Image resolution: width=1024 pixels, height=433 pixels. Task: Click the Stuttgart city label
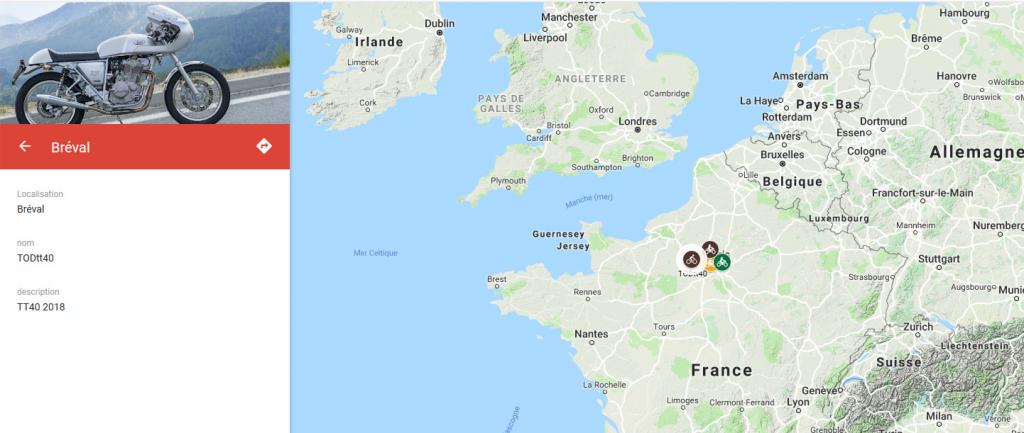[938, 259]
